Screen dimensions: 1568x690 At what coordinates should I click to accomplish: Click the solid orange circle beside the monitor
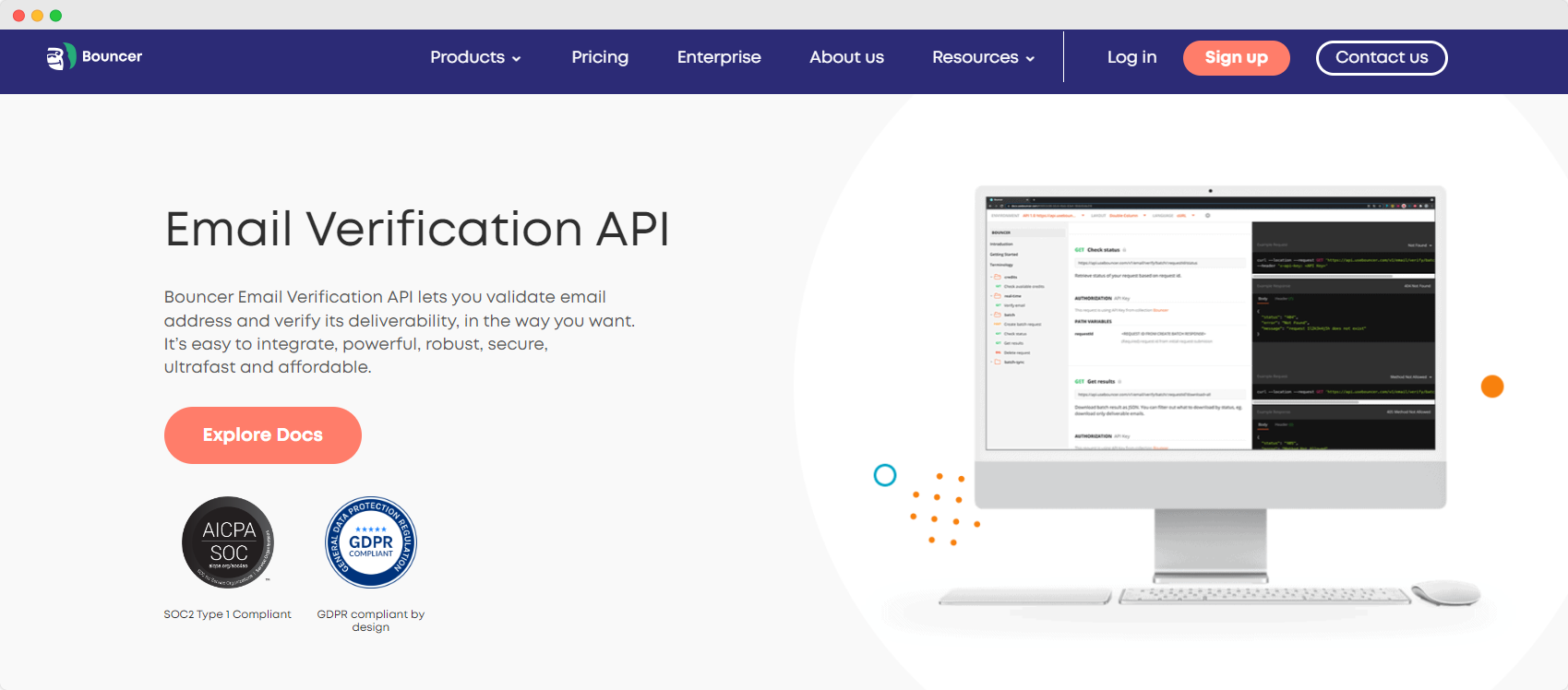pos(1492,387)
